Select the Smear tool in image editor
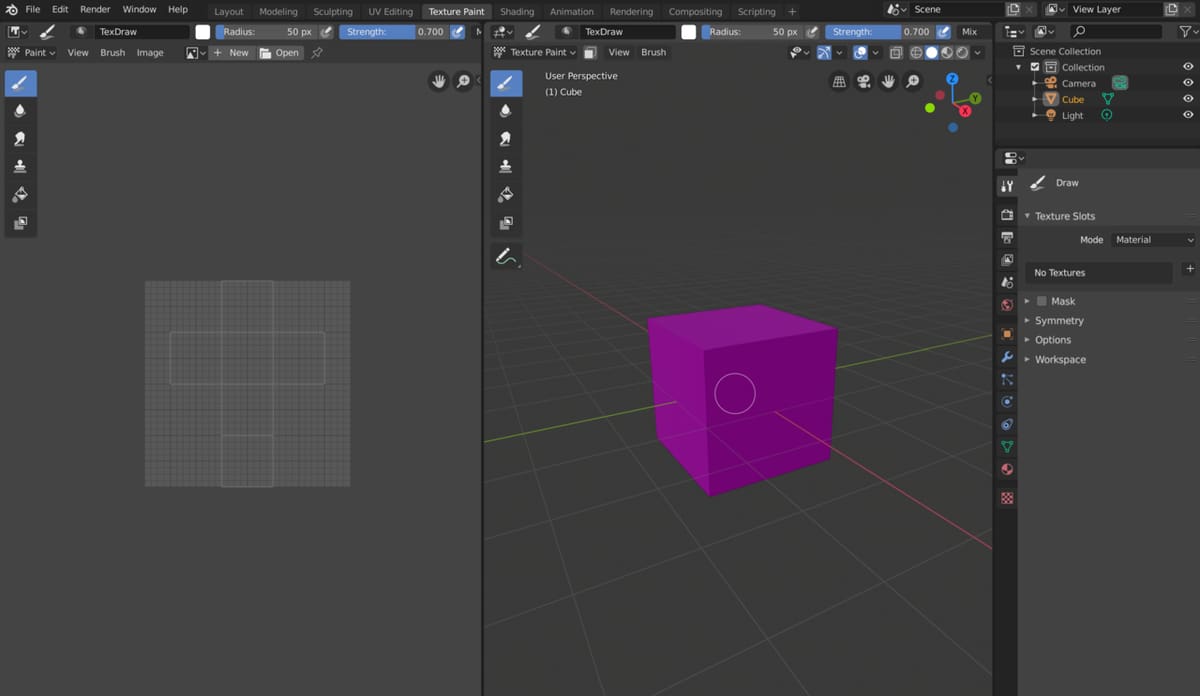 (20, 139)
